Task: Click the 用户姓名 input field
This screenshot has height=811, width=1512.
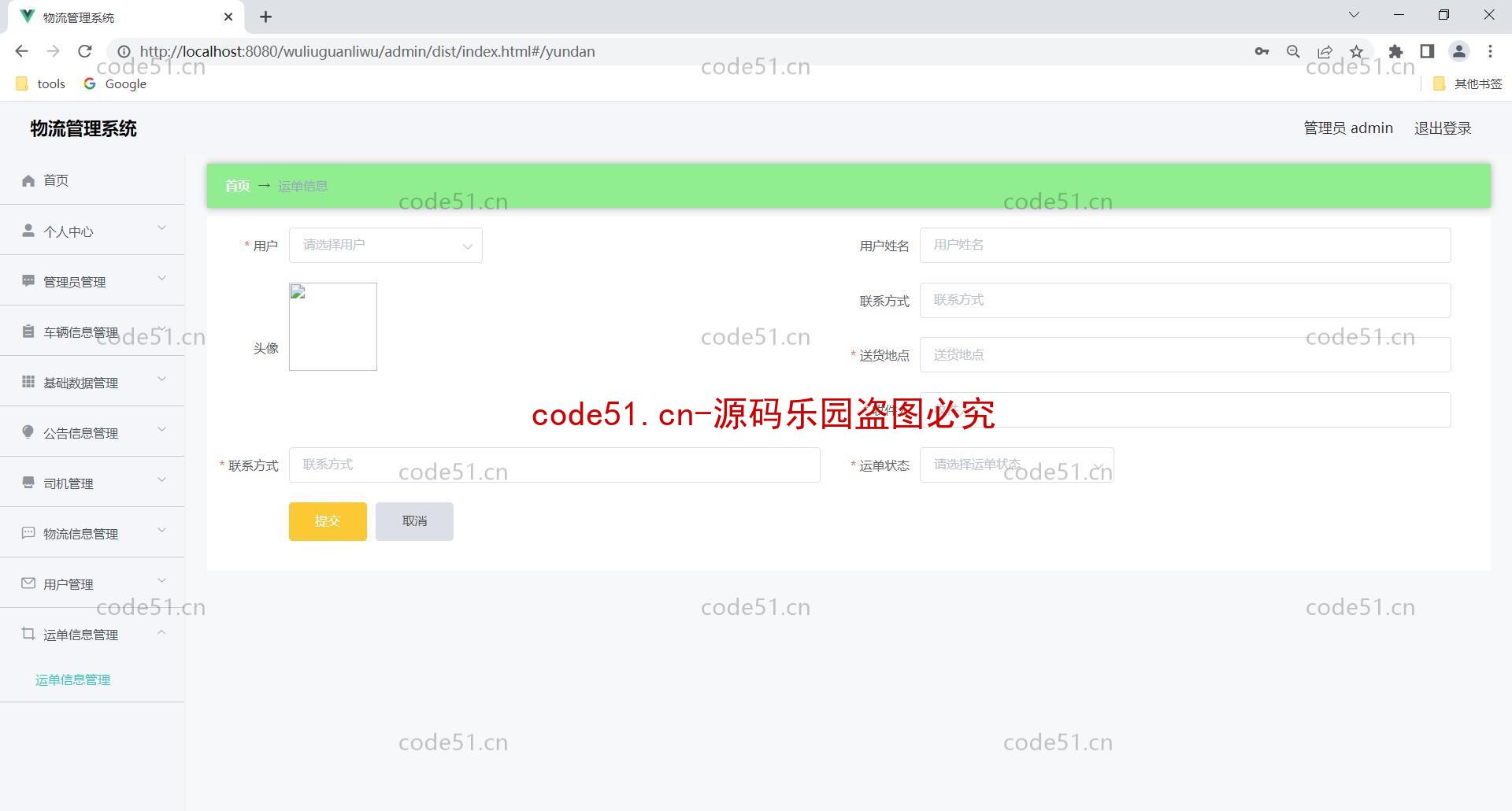Action: tap(1185, 245)
